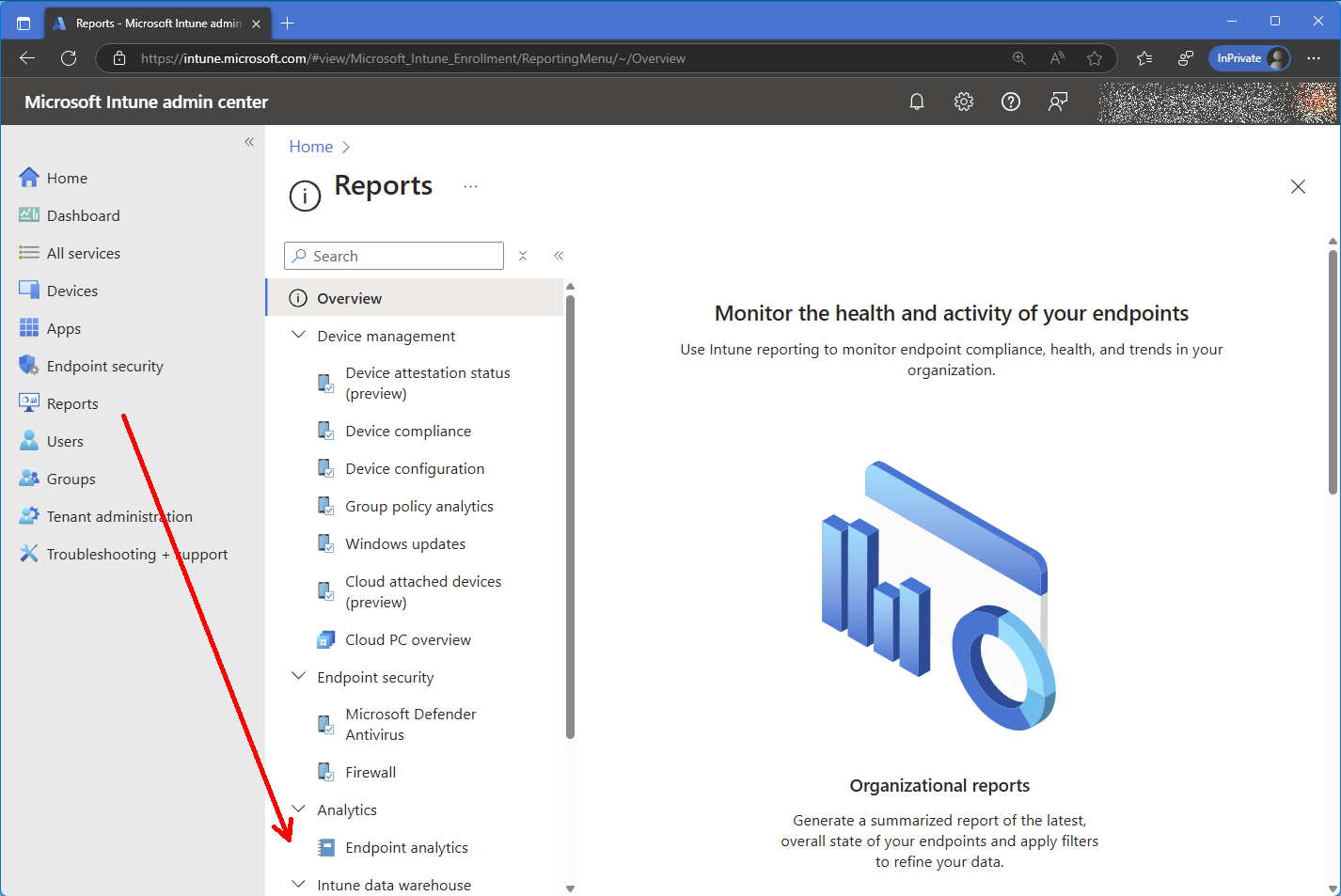
Task: Click the Endpoint security shield icon
Action: tap(29, 366)
